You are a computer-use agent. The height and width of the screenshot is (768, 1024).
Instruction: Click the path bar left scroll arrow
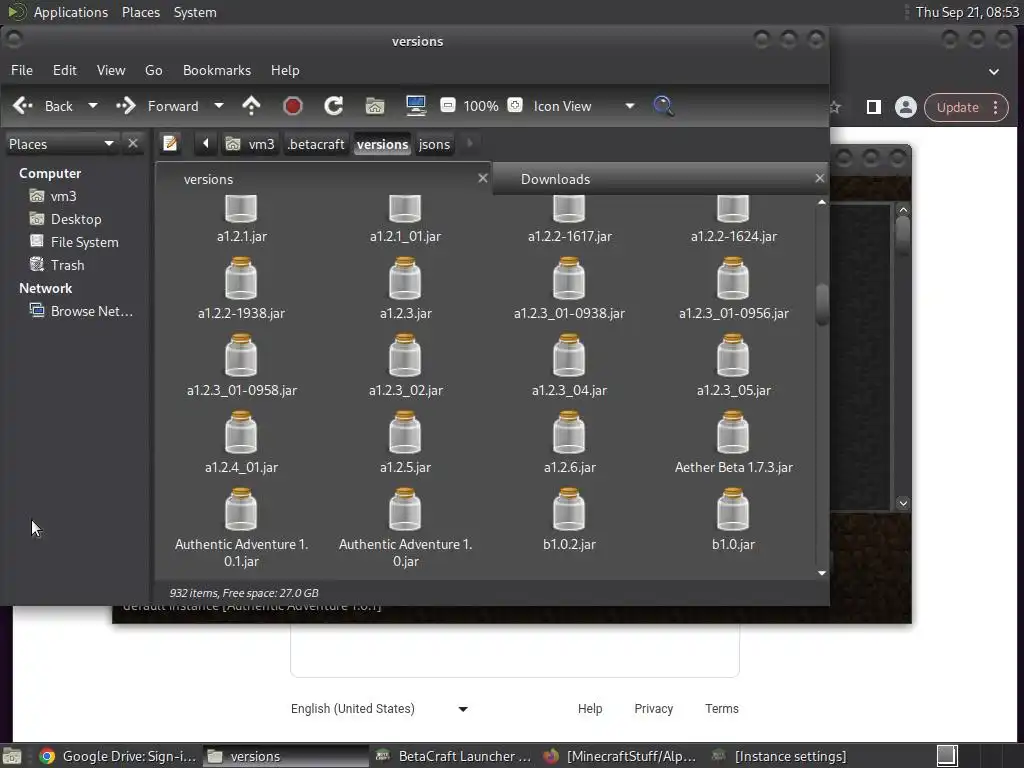tap(206, 143)
